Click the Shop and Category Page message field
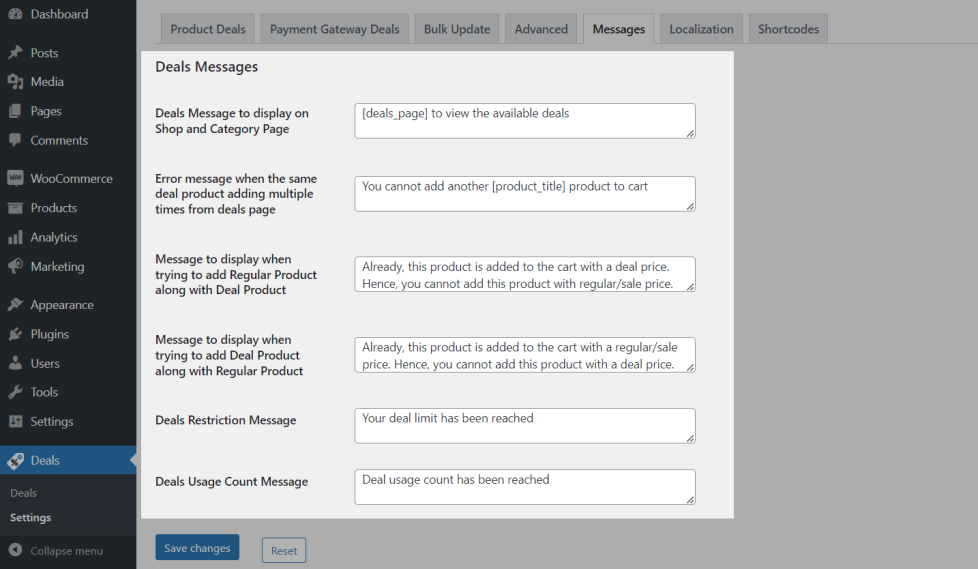Image resolution: width=978 pixels, height=569 pixels. click(x=524, y=120)
